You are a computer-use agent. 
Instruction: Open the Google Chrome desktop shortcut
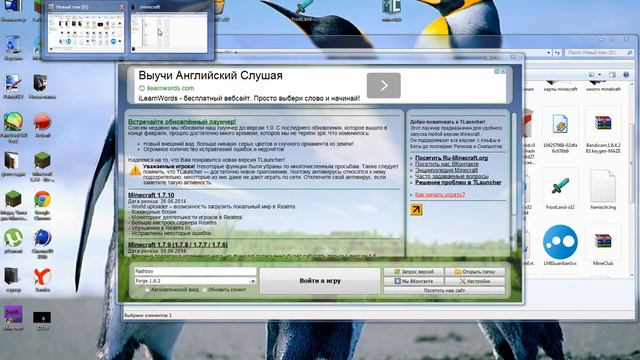pyautogui.click(x=42, y=199)
